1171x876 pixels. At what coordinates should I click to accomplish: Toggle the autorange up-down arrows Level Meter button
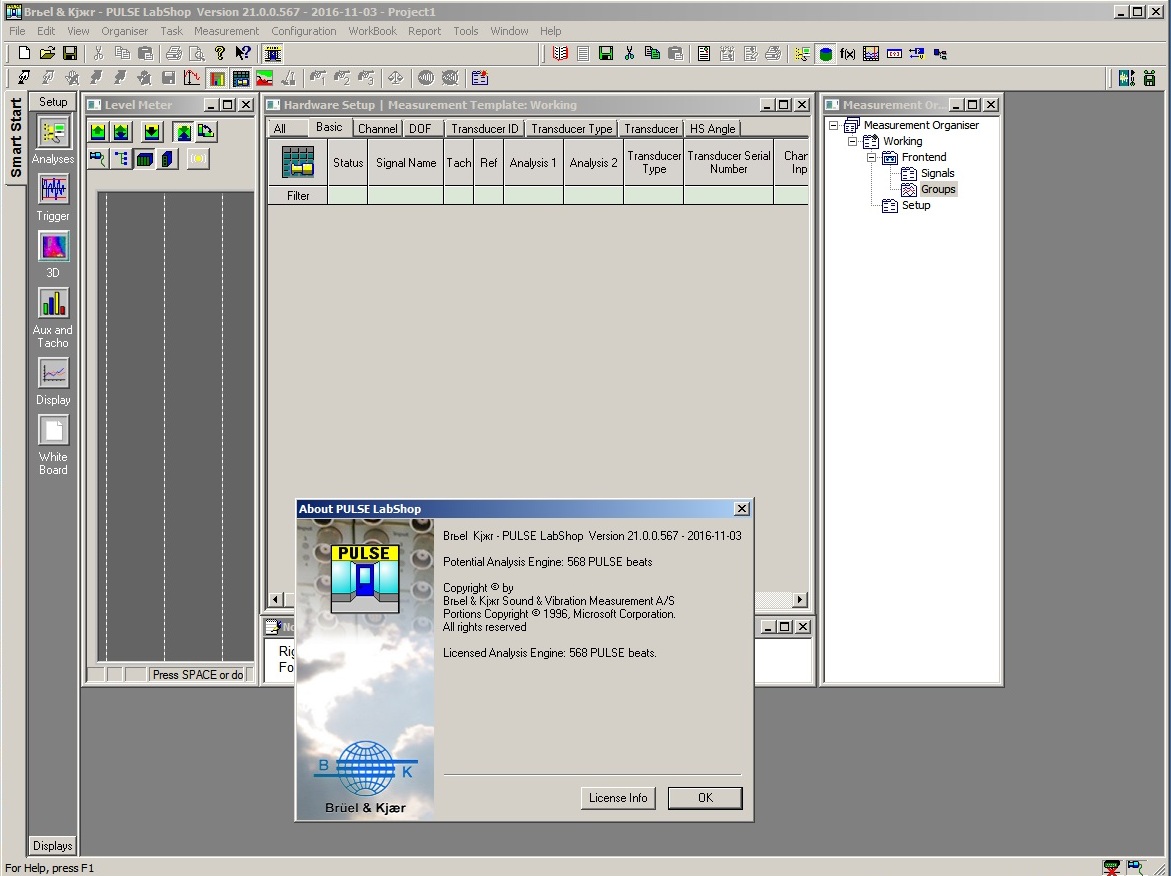tap(121, 132)
